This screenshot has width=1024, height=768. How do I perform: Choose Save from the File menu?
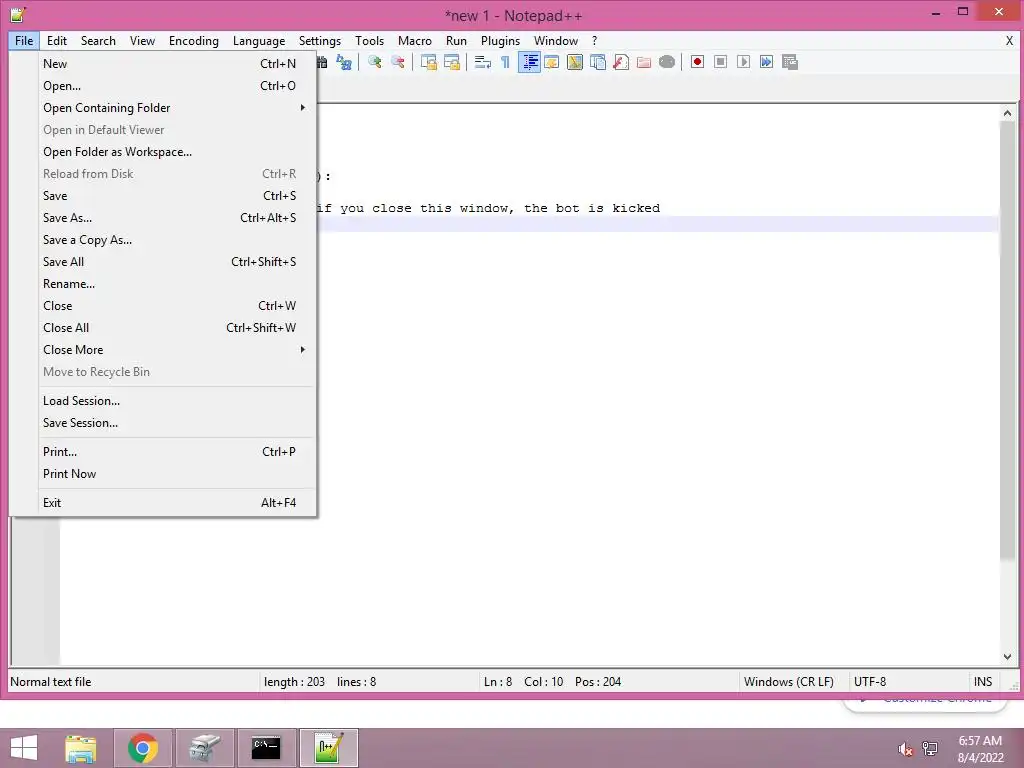click(170, 196)
